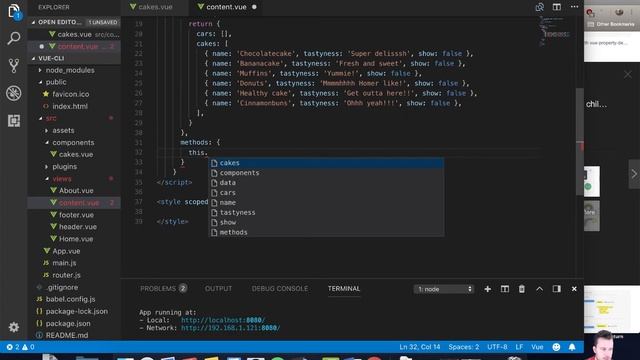
Task: Open the Output panel tab
Action: (218, 289)
